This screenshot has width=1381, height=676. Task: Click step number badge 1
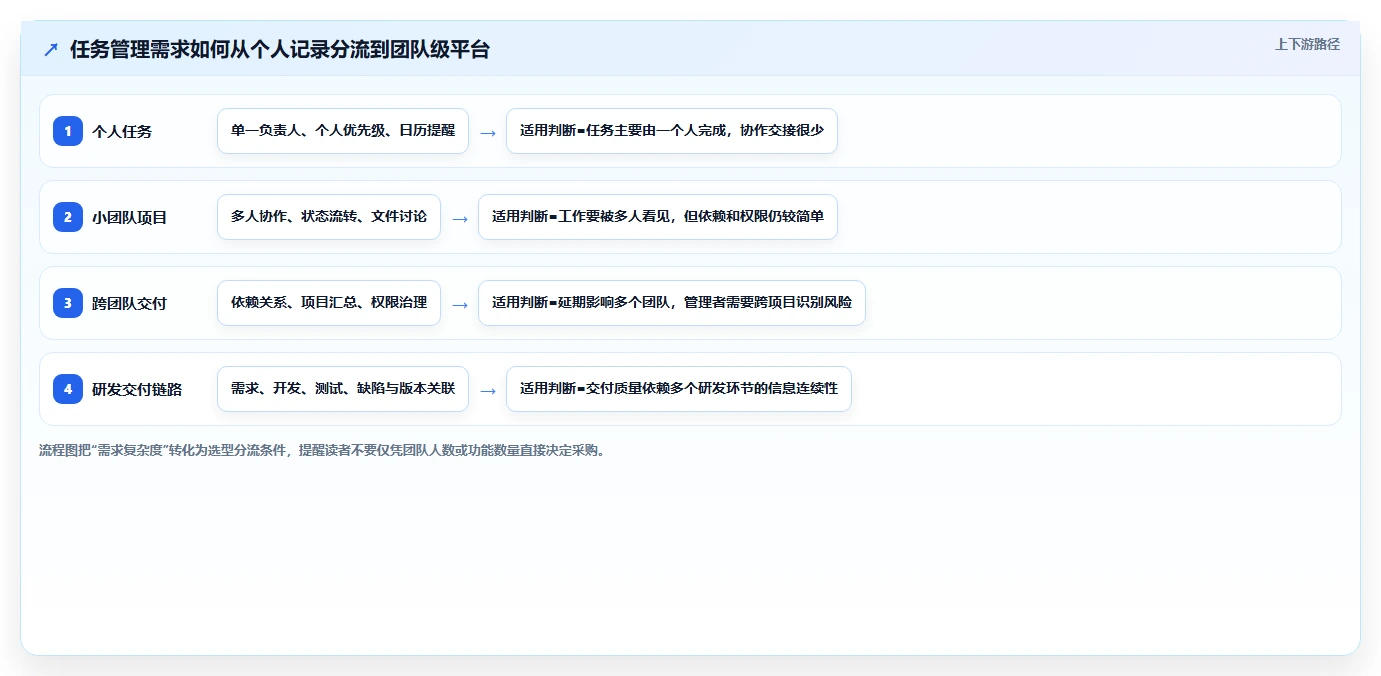coord(68,131)
